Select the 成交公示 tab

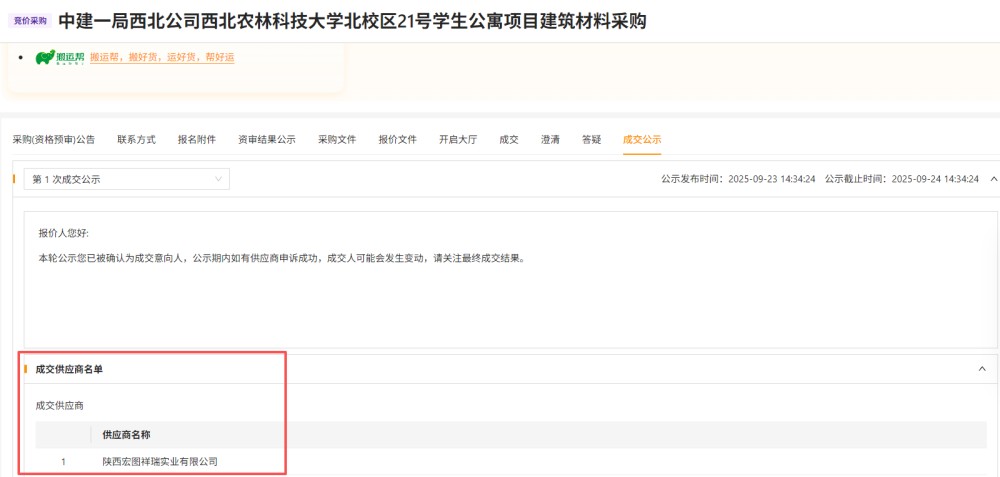[x=642, y=140]
